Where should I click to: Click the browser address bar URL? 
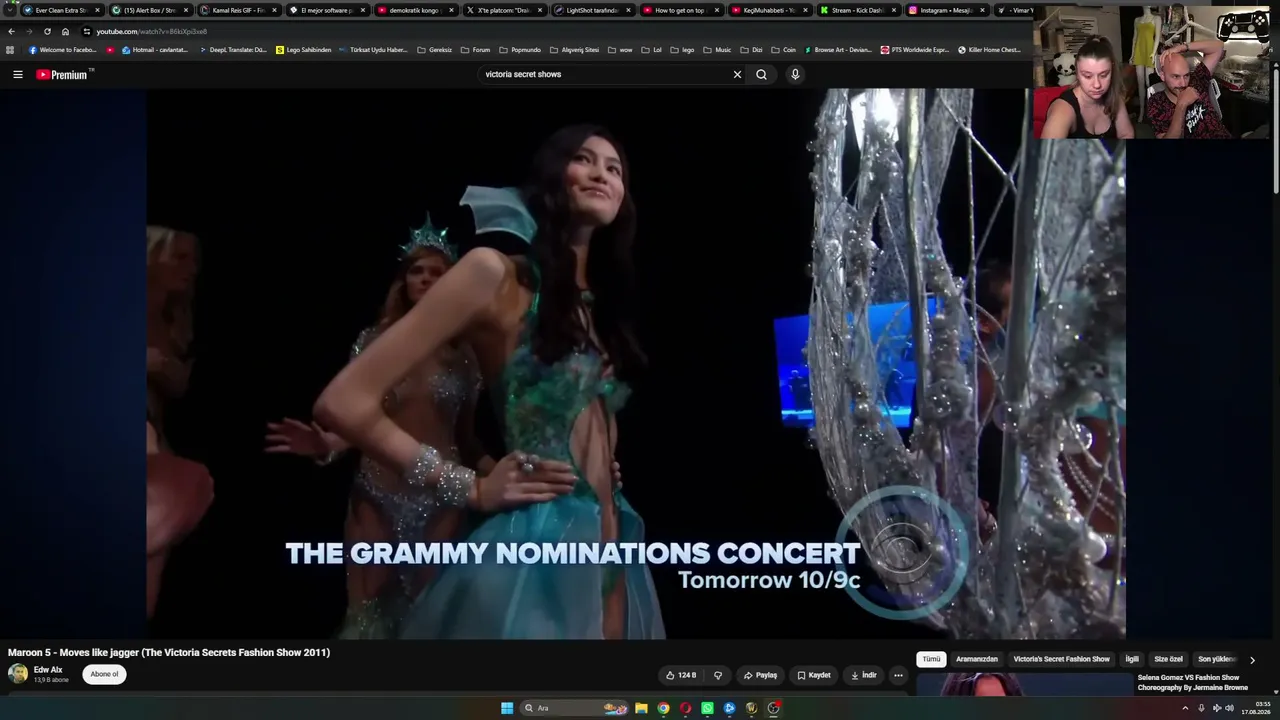tap(151, 32)
